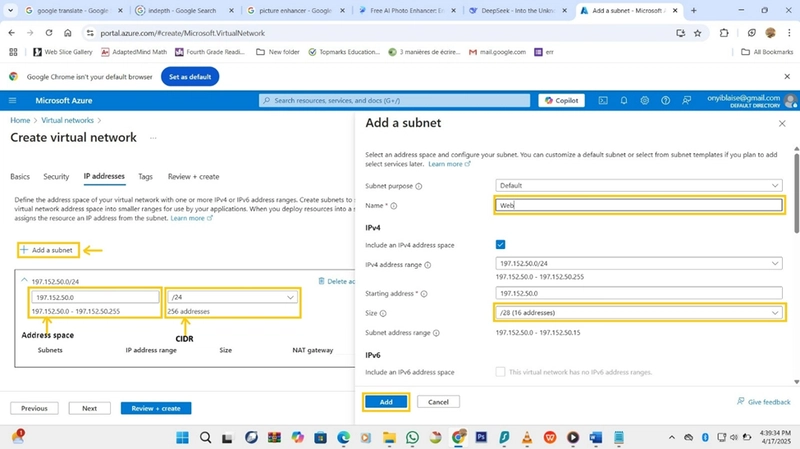The image size is (800, 449).
Task: Switch to the google translate browser tab
Action: 72,10
